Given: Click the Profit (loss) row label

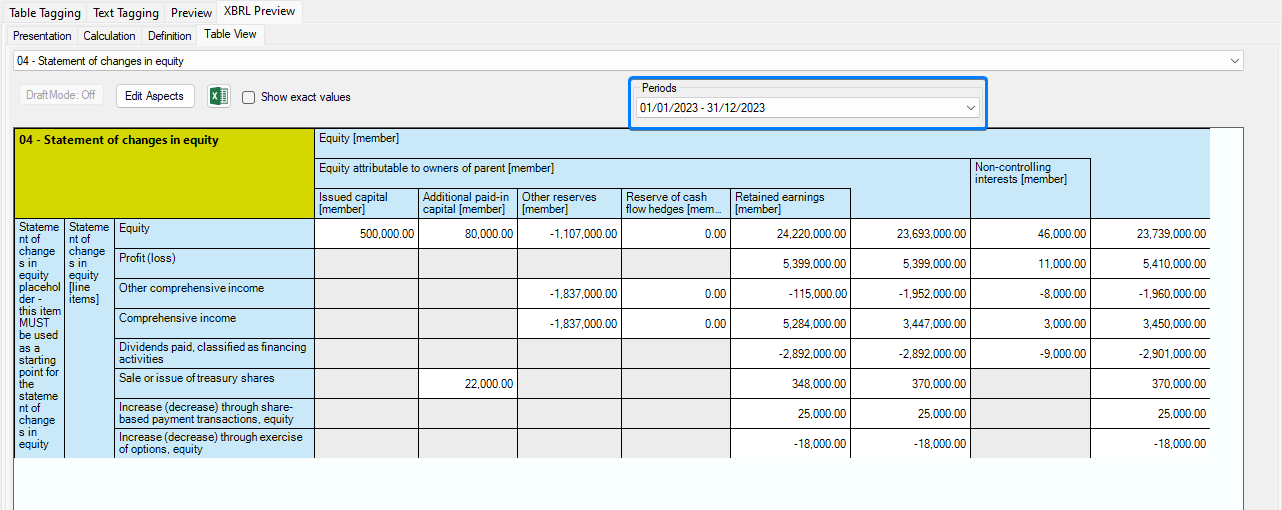Looking at the screenshot, I should click(214, 263).
